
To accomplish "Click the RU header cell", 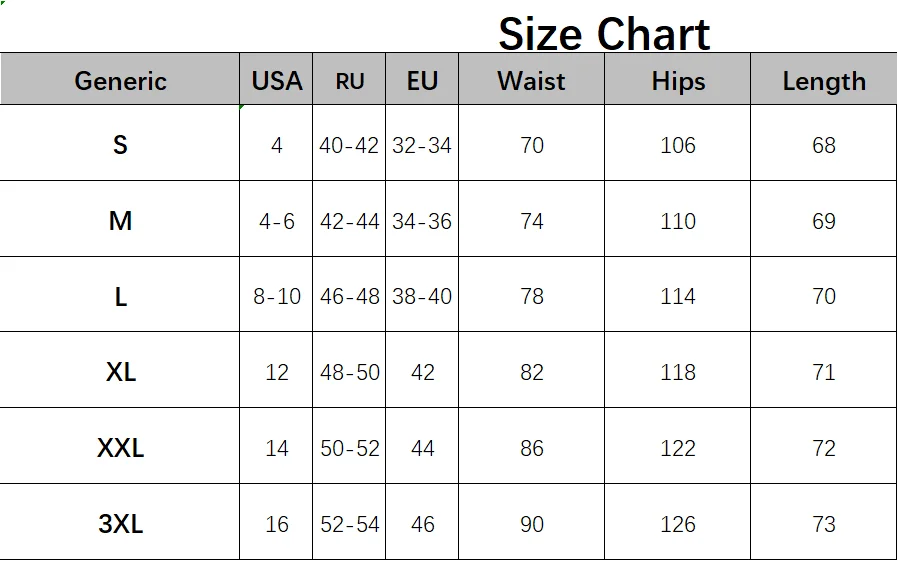I will coord(349,79).
